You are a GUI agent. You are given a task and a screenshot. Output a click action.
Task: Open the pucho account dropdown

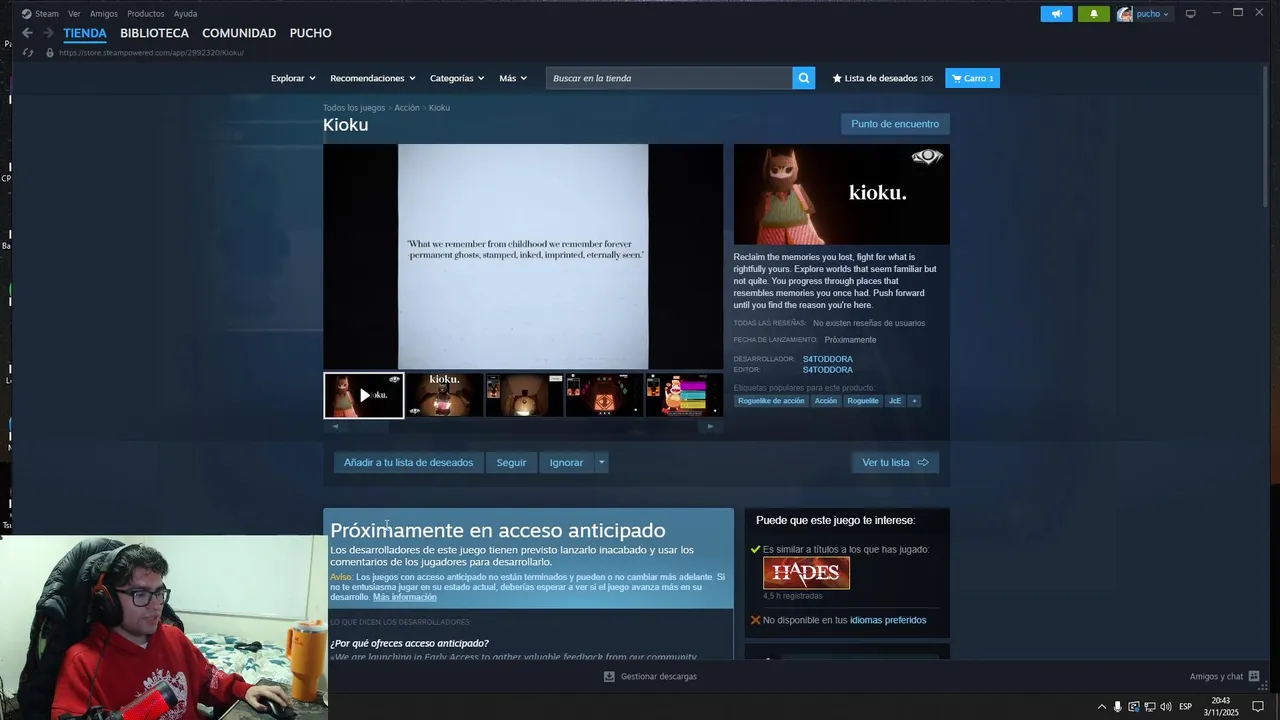(x=1152, y=14)
